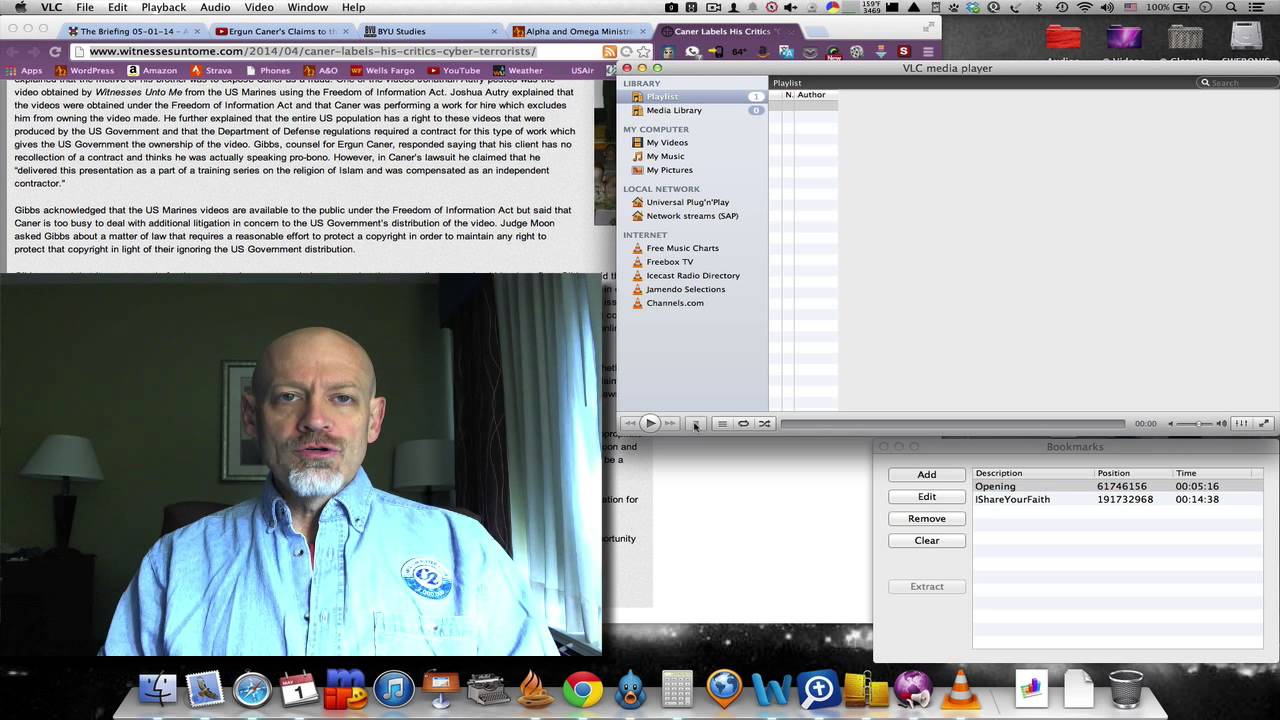The image size is (1280, 720).
Task: Open the WordPress bookmark
Action: tap(85, 71)
